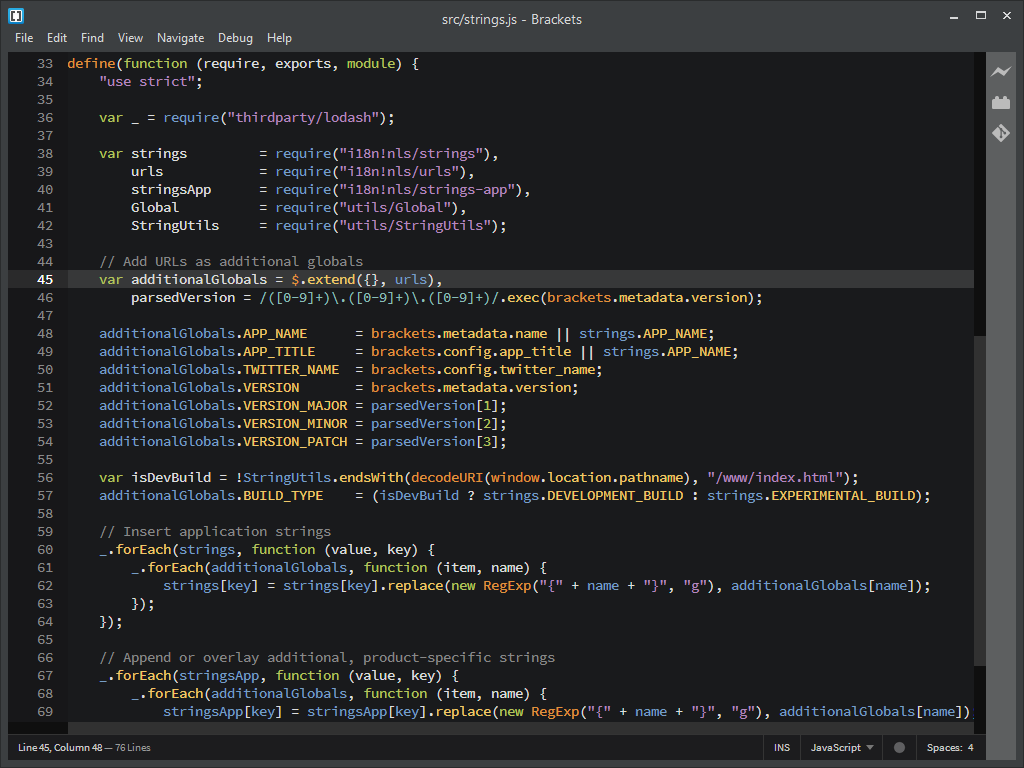Click stringsApp[key] assignment on line 69

[x=223, y=712]
